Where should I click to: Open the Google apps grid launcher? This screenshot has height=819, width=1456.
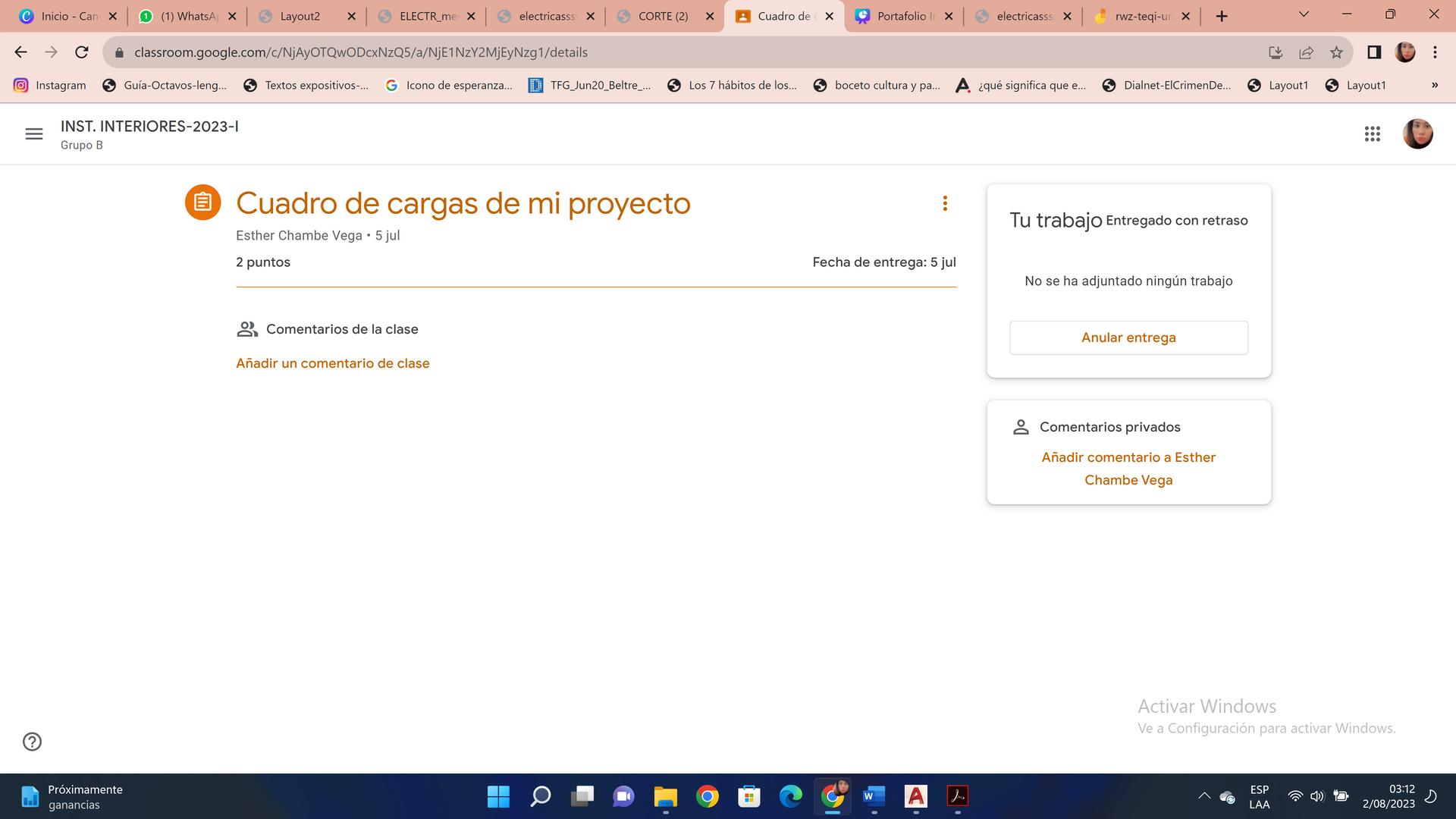point(1372,134)
